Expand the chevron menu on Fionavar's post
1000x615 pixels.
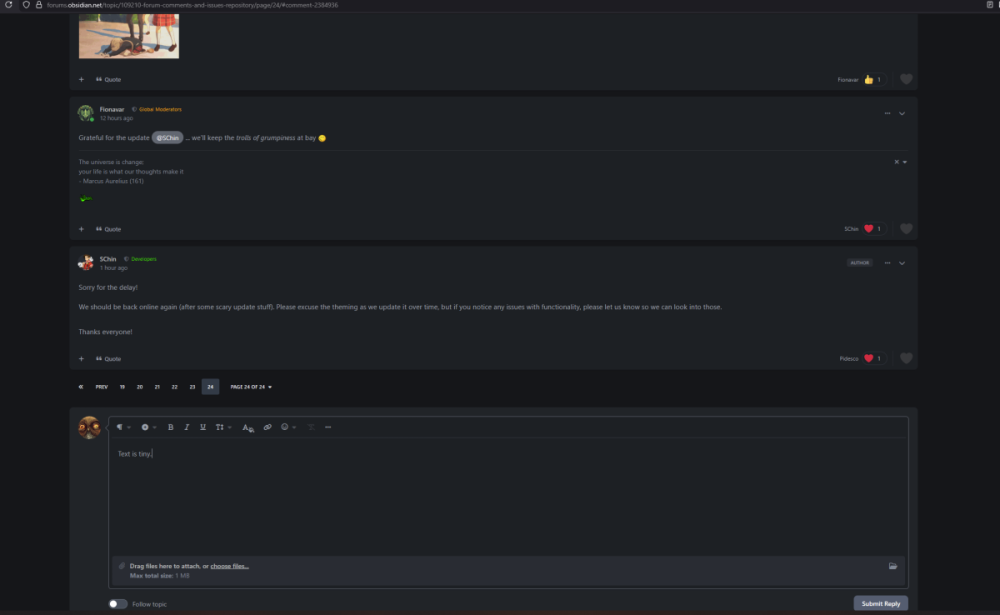point(902,113)
